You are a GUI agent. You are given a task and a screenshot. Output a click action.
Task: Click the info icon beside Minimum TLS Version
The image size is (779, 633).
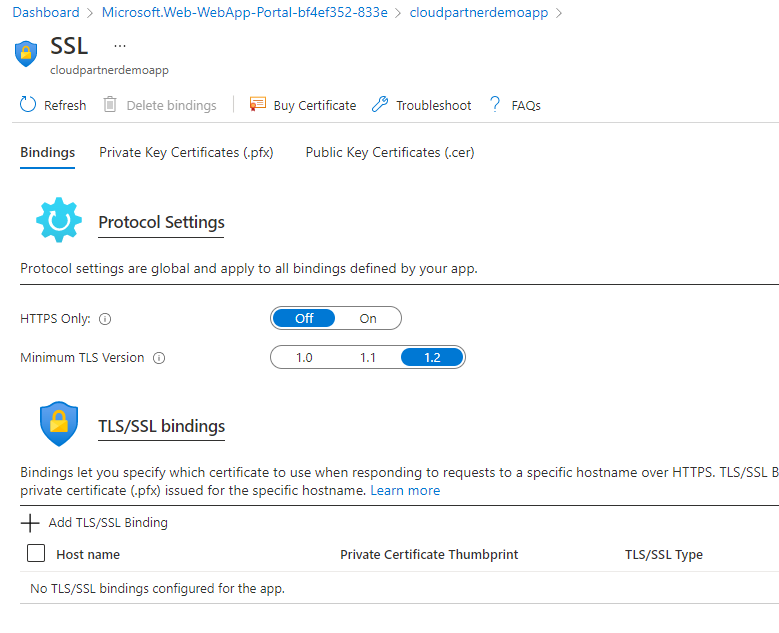pyautogui.click(x=159, y=358)
